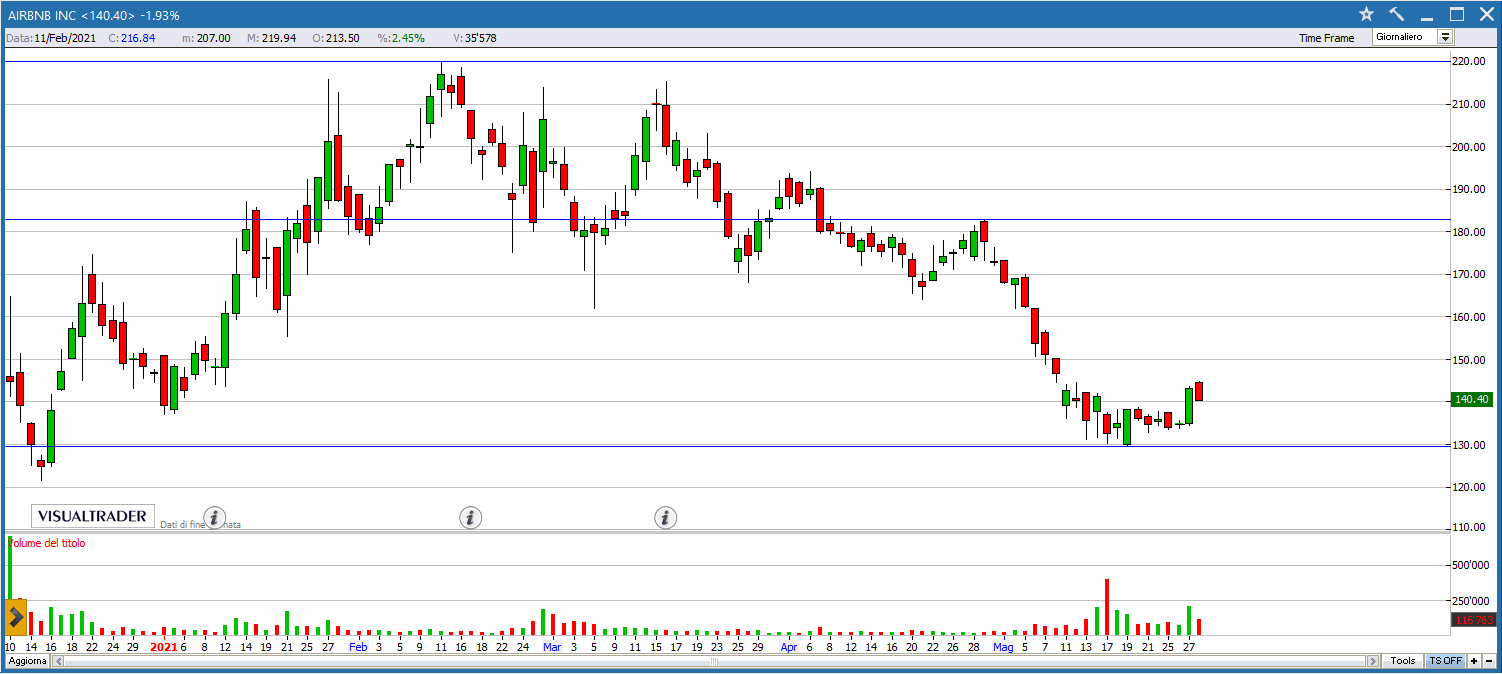The image size is (1502, 674).
Task: Open the info marker near February 16
Action: point(471,517)
